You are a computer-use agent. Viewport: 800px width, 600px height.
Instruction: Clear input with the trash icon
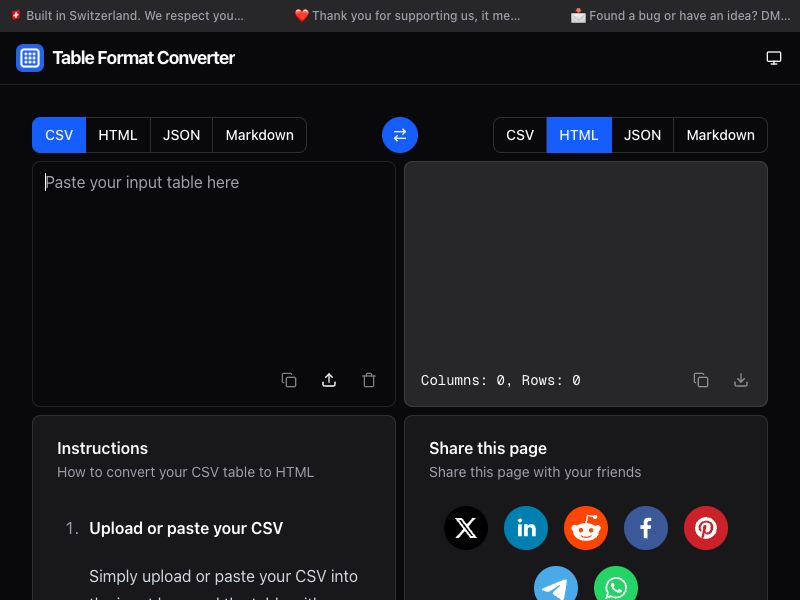click(x=369, y=380)
